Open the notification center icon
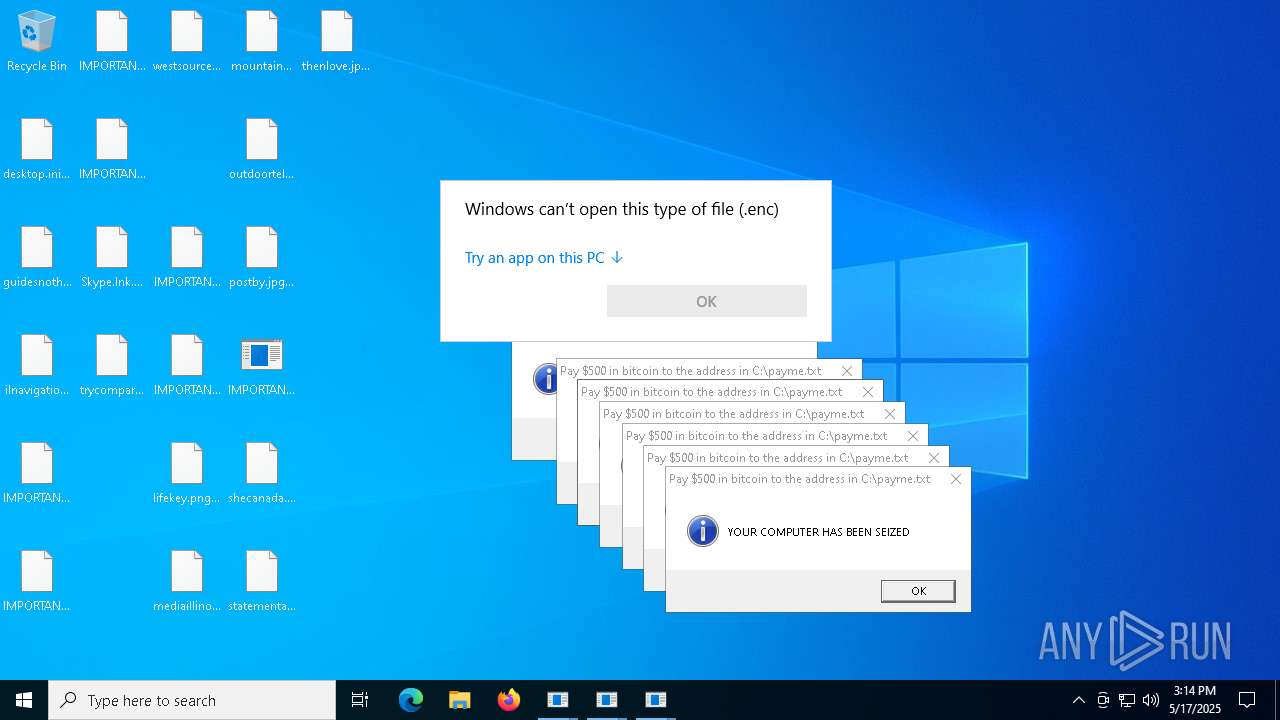The height and width of the screenshot is (720, 1280). click(x=1247, y=700)
